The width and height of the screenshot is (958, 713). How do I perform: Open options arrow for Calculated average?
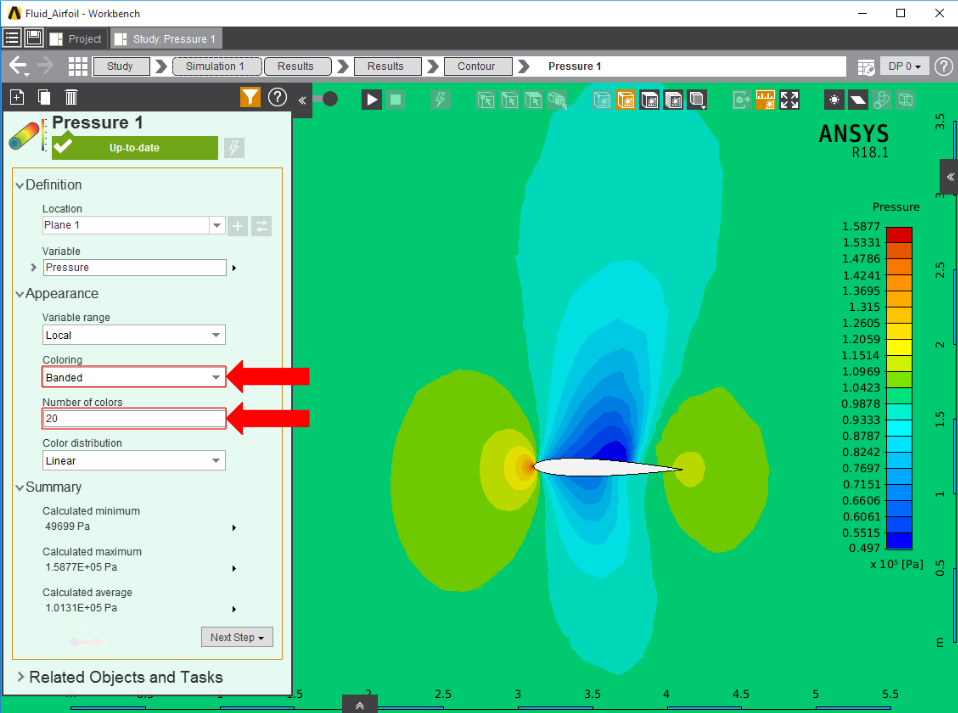(234, 609)
